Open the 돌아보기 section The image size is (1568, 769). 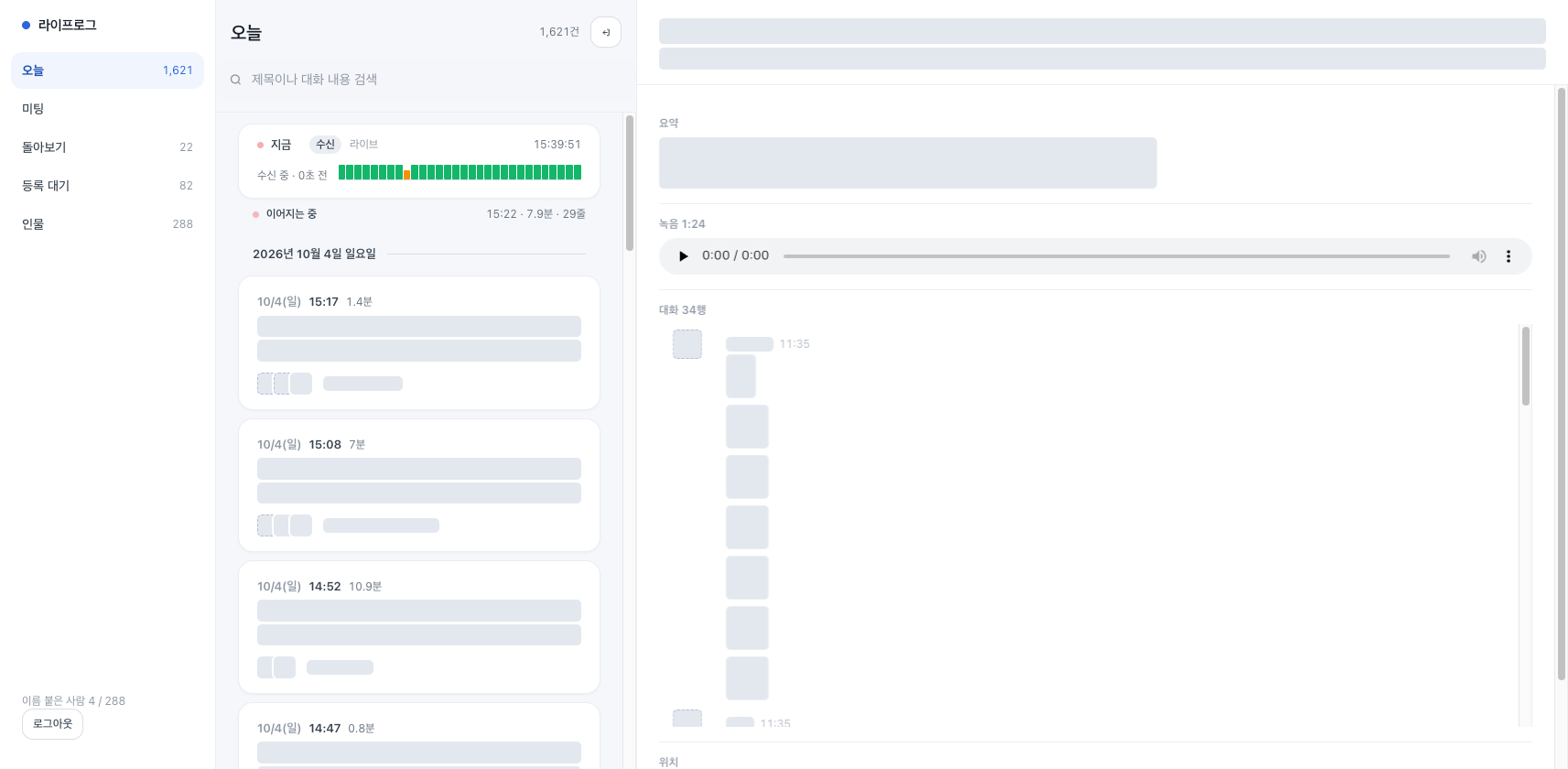point(107,147)
